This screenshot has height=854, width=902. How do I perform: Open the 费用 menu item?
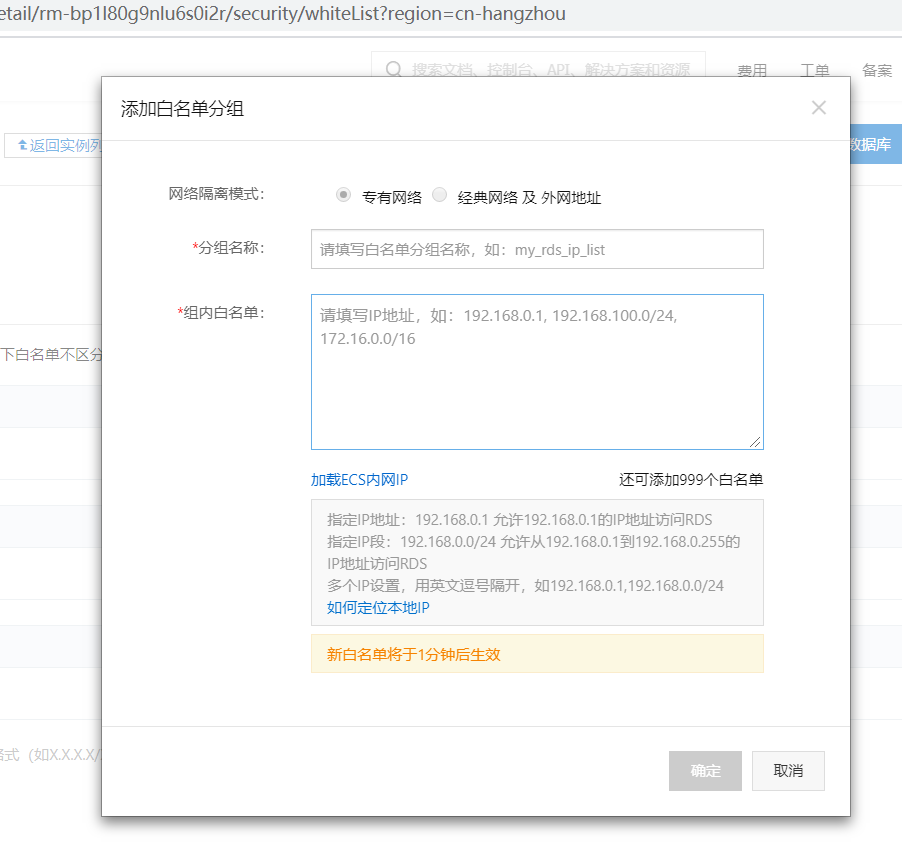[x=752, y=70]
